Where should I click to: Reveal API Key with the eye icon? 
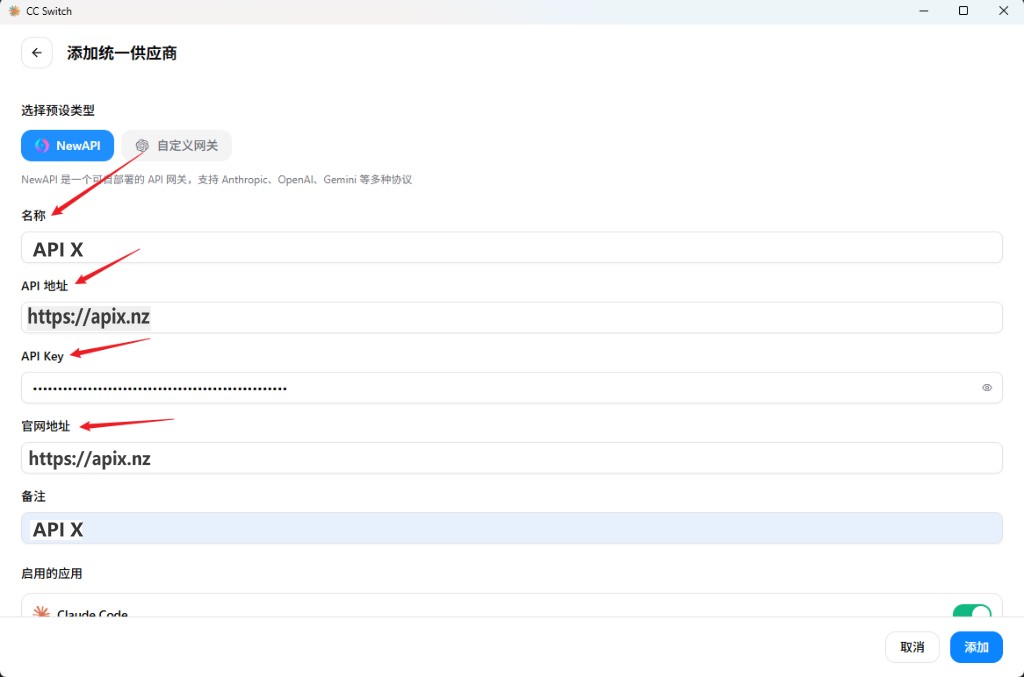click(987, 388)
